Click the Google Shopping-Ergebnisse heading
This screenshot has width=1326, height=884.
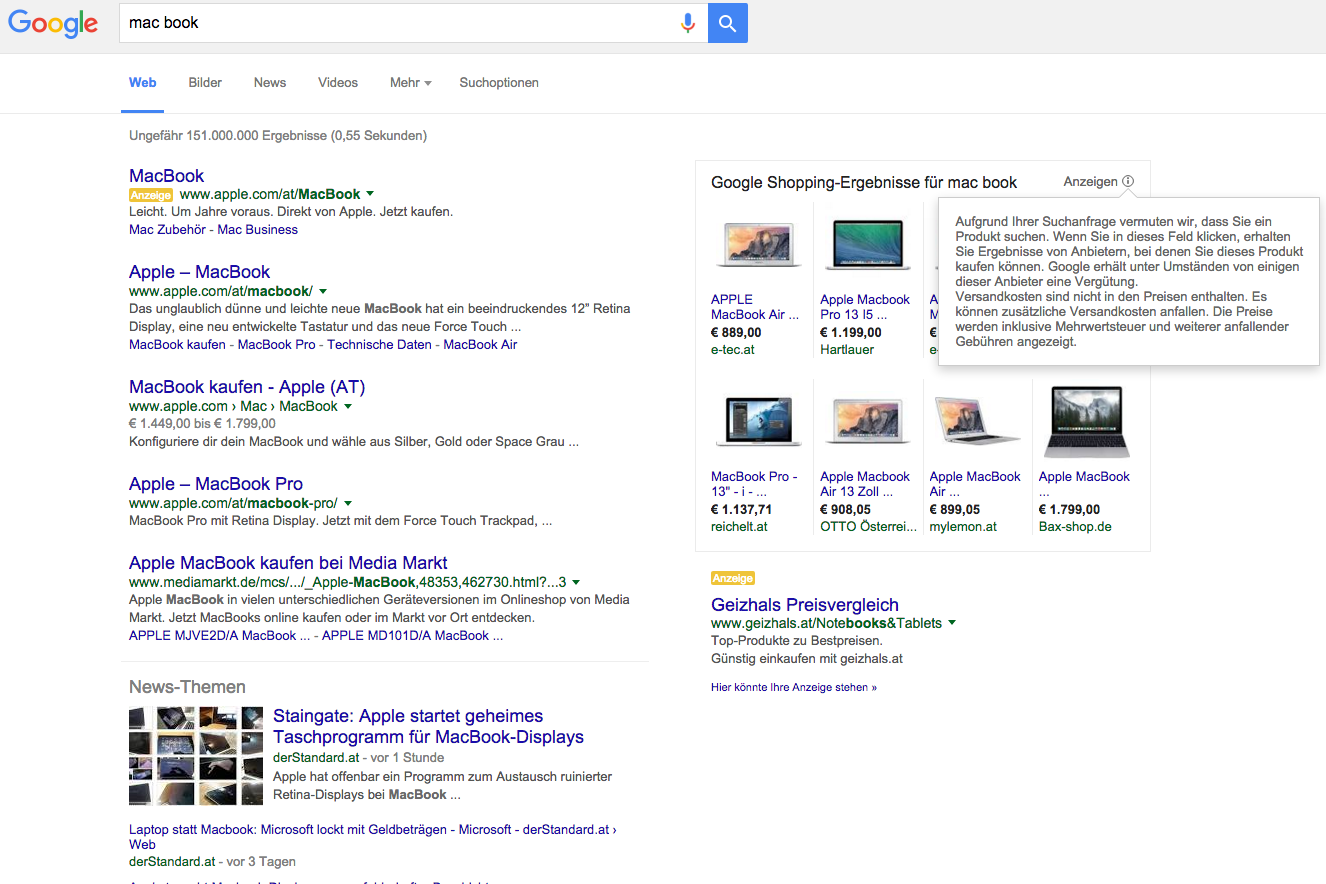(864, 183)
